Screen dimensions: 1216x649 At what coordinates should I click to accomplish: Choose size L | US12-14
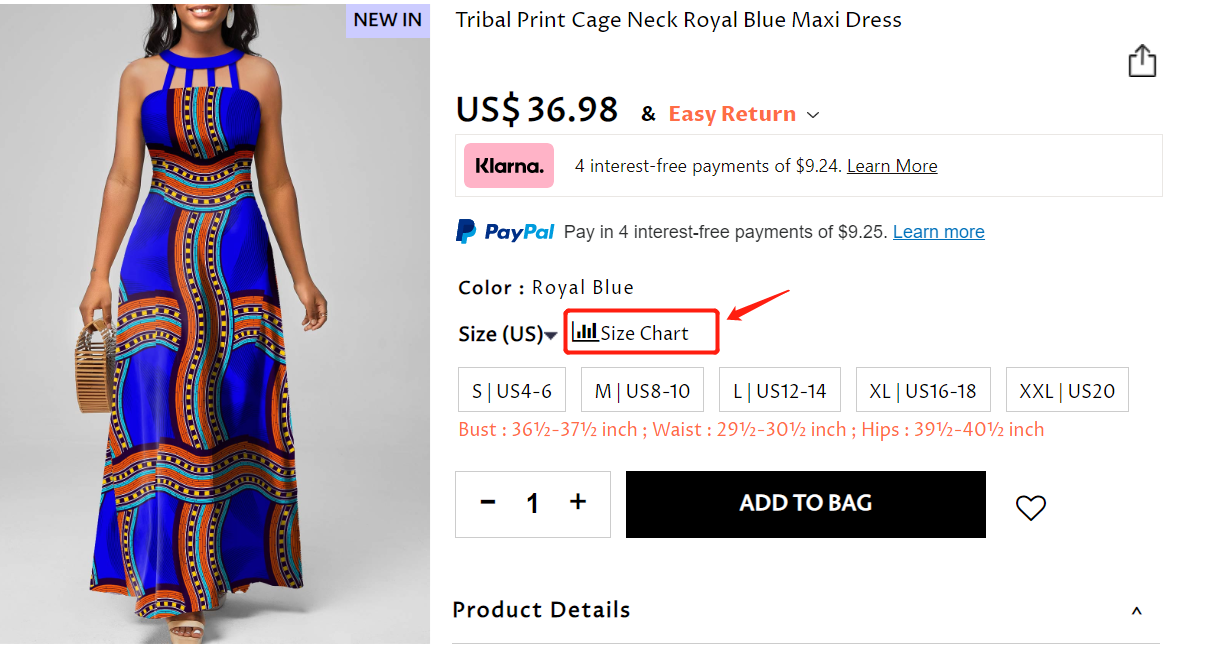tap(780, 391)
